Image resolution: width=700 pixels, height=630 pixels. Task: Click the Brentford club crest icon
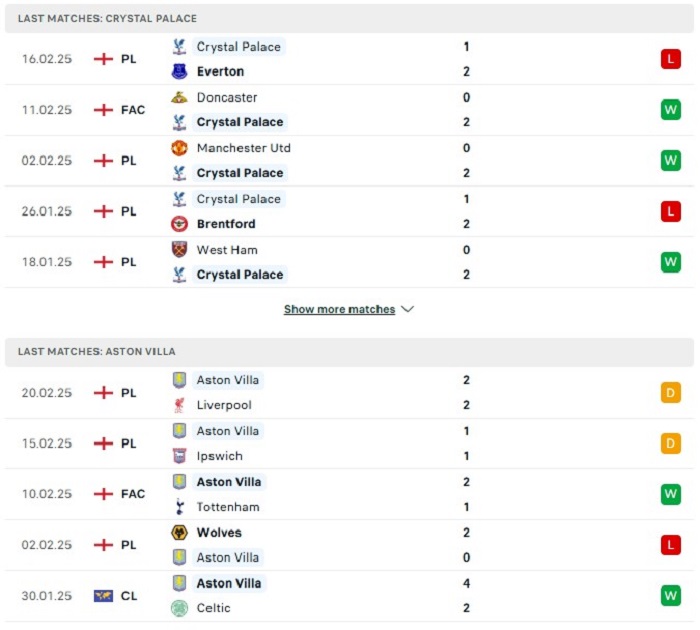(179, 224)
